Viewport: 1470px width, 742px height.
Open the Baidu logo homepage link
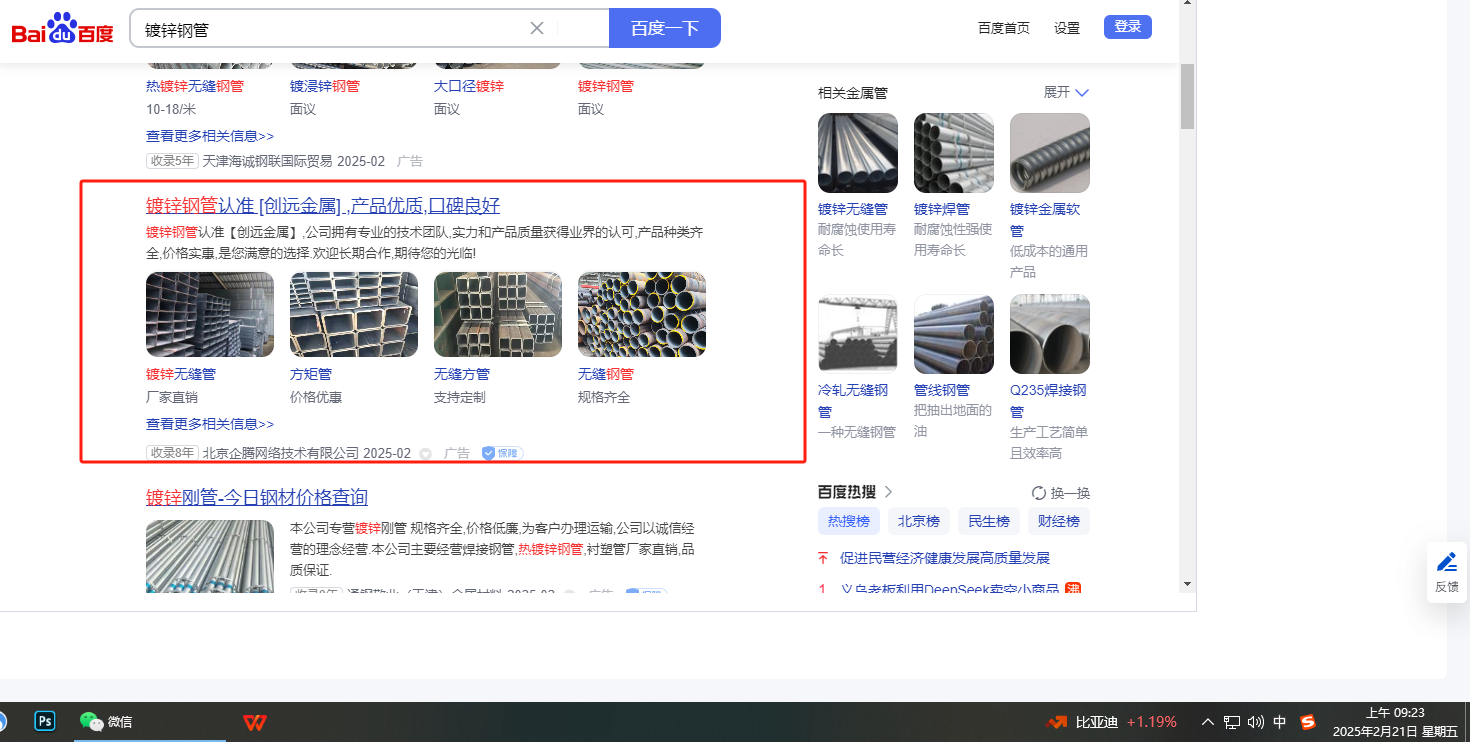coord(63,29)
